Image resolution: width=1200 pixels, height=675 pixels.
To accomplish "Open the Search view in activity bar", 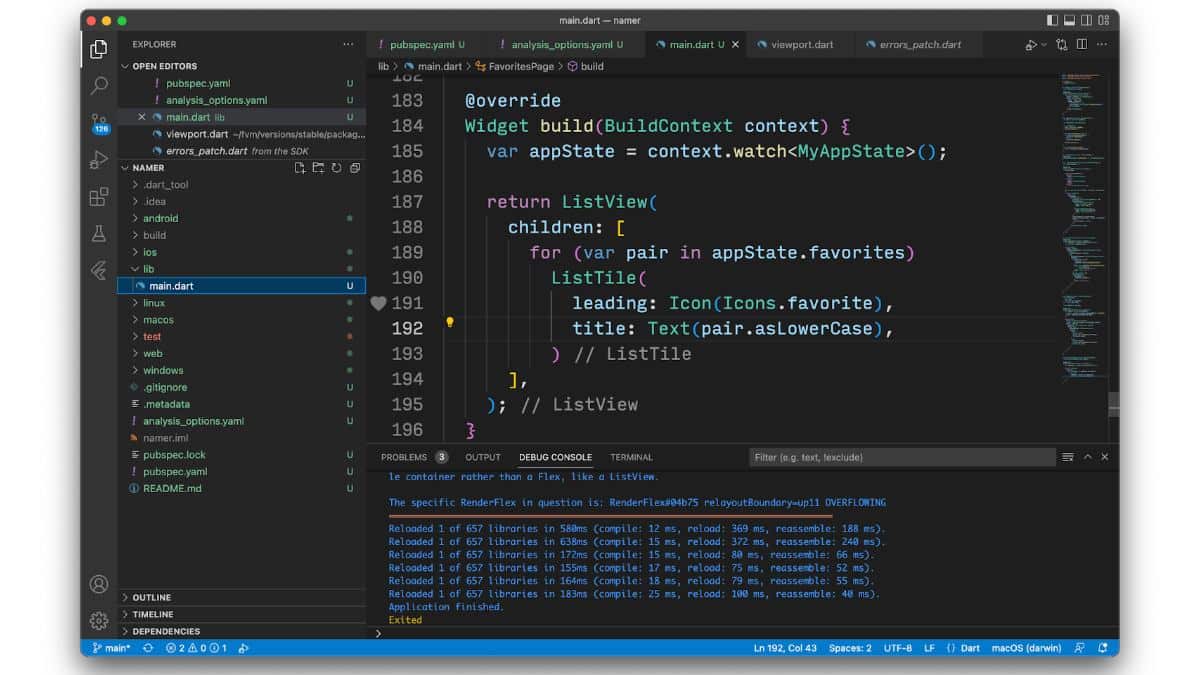I will coord(98,86).
